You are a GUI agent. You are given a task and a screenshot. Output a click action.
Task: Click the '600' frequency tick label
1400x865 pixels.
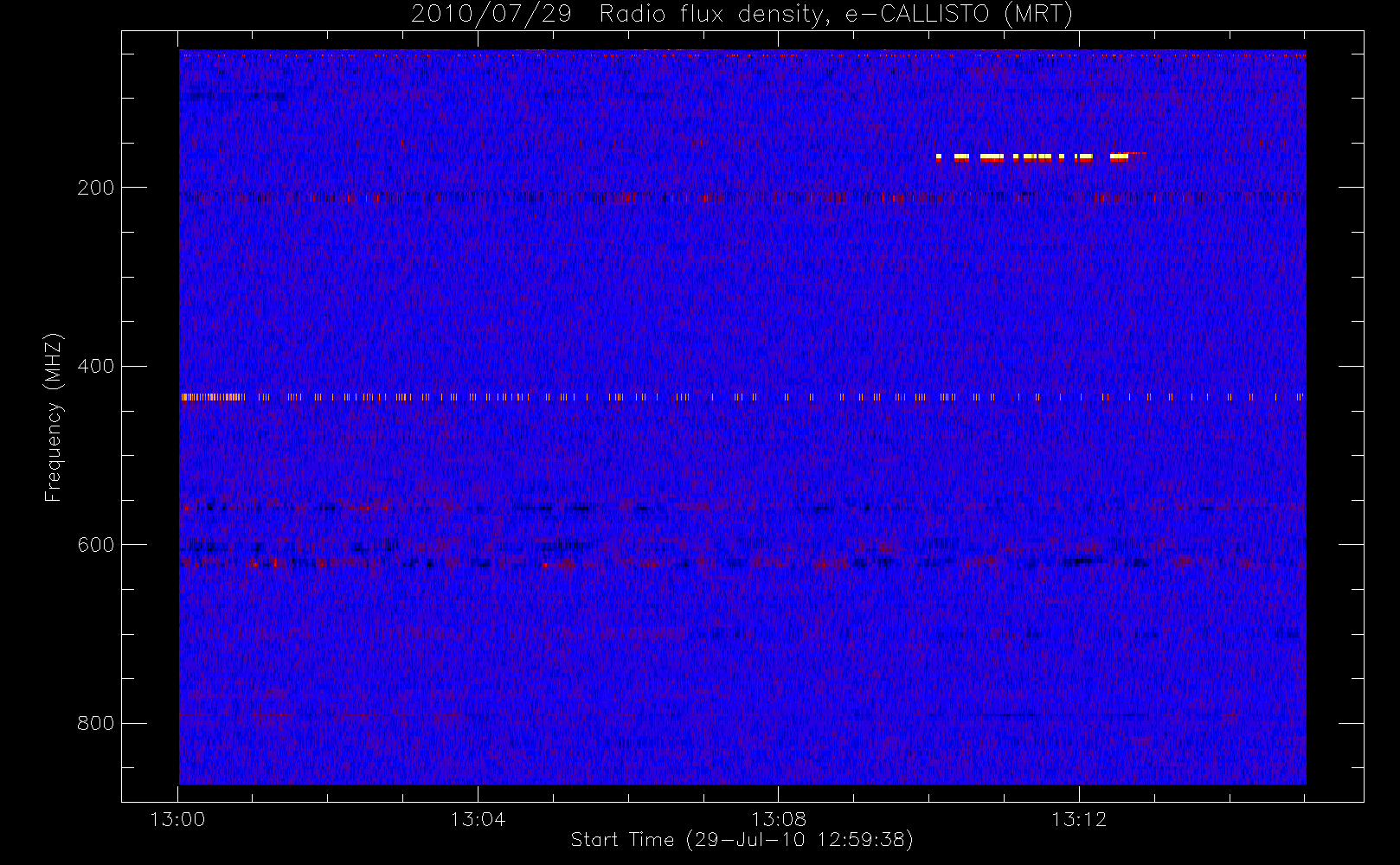point(96,545)
